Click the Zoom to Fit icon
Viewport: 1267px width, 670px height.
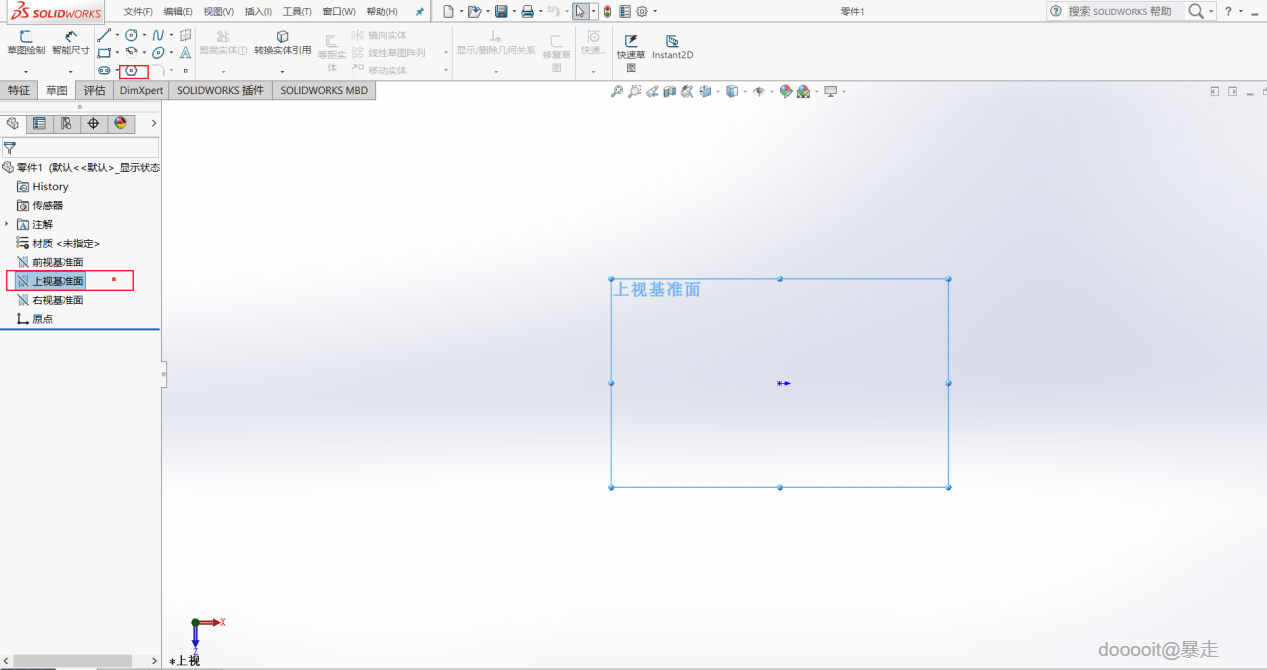[617, 91]
